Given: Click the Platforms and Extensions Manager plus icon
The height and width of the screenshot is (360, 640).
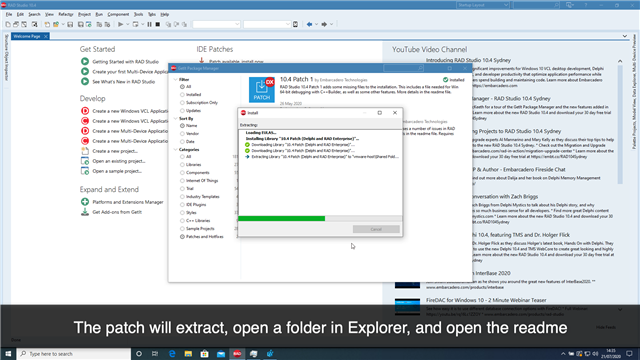Looking at the screenshot, I should click(85, 202).
